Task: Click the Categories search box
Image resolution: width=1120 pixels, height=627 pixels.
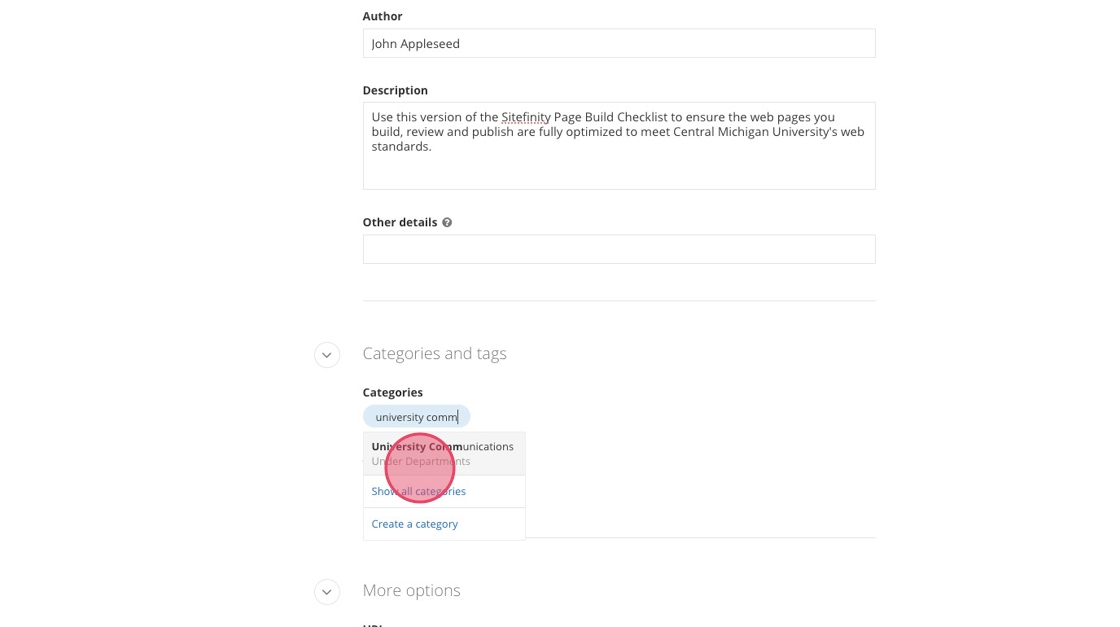Action: [417, 417]
